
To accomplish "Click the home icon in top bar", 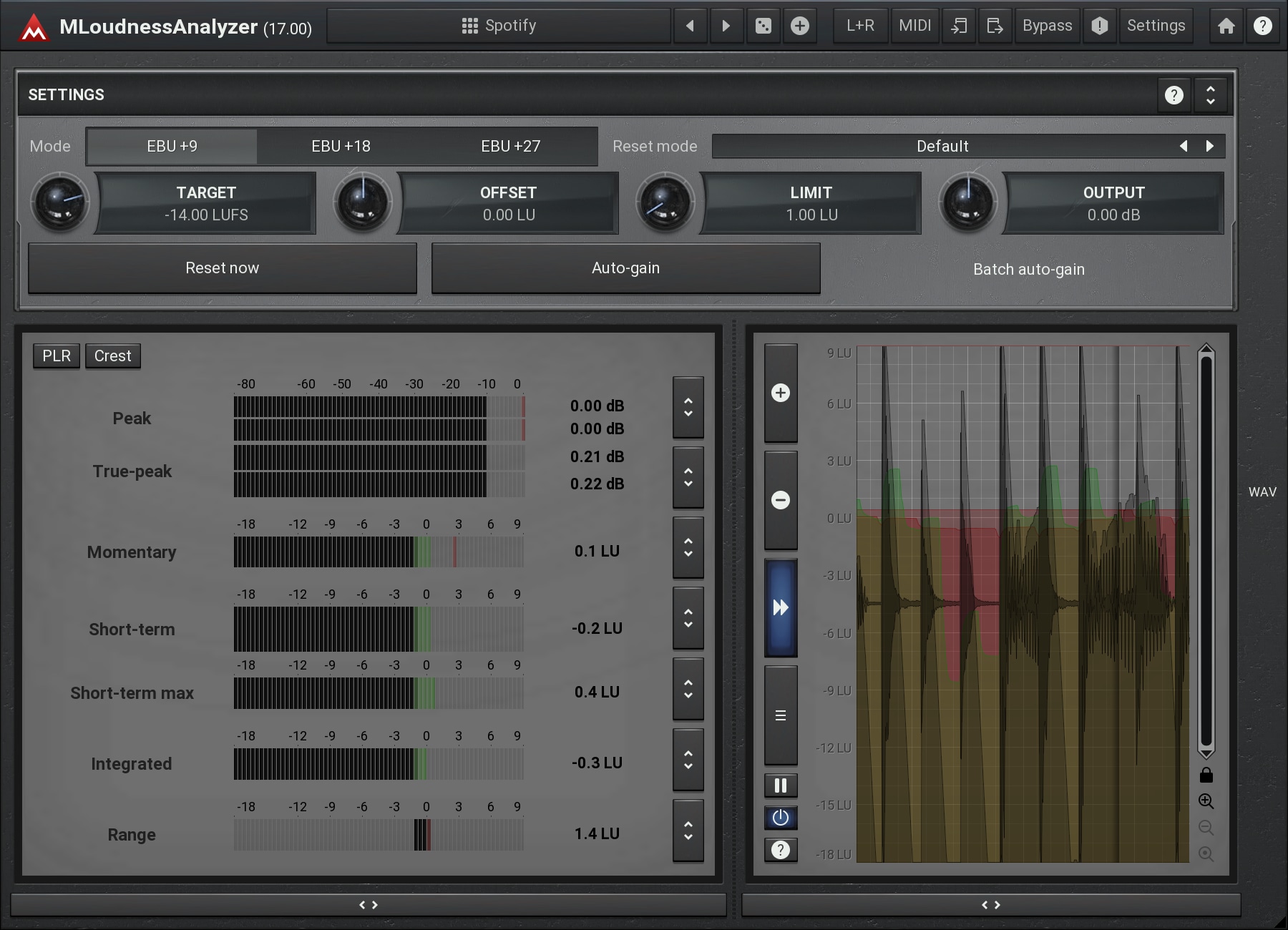I will click(1226, 26).
